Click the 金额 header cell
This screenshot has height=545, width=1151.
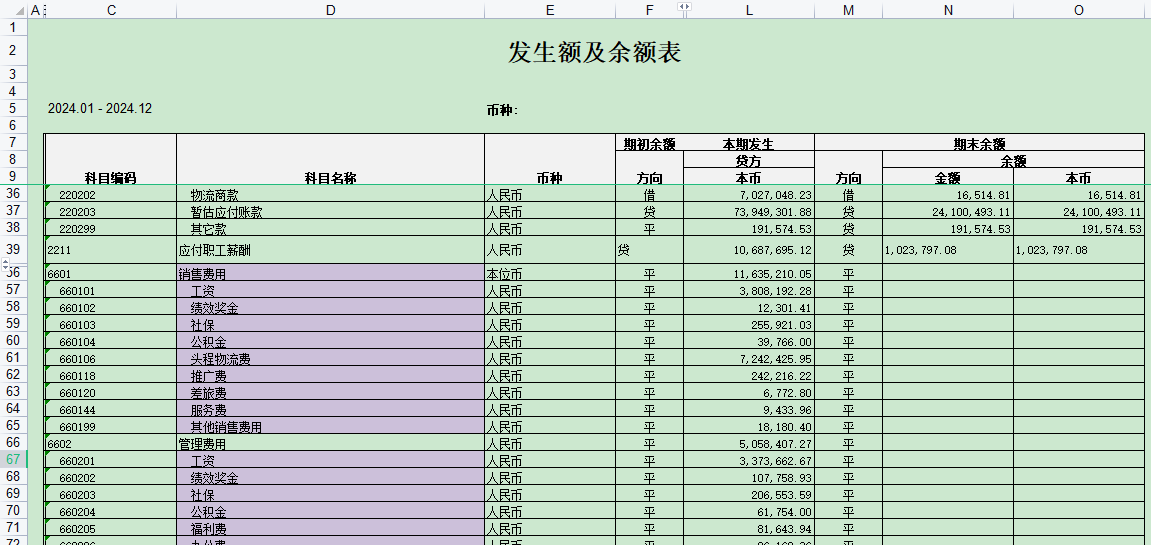click(x=948, y=178)
